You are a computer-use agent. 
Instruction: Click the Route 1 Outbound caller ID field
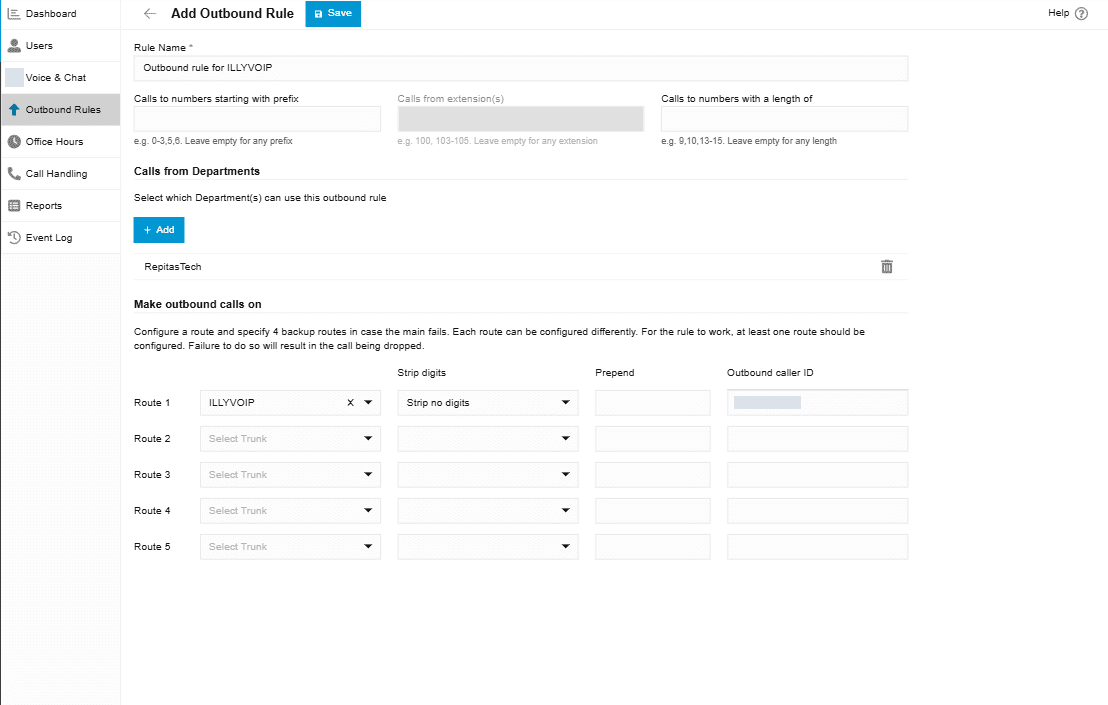coord(818,403)
